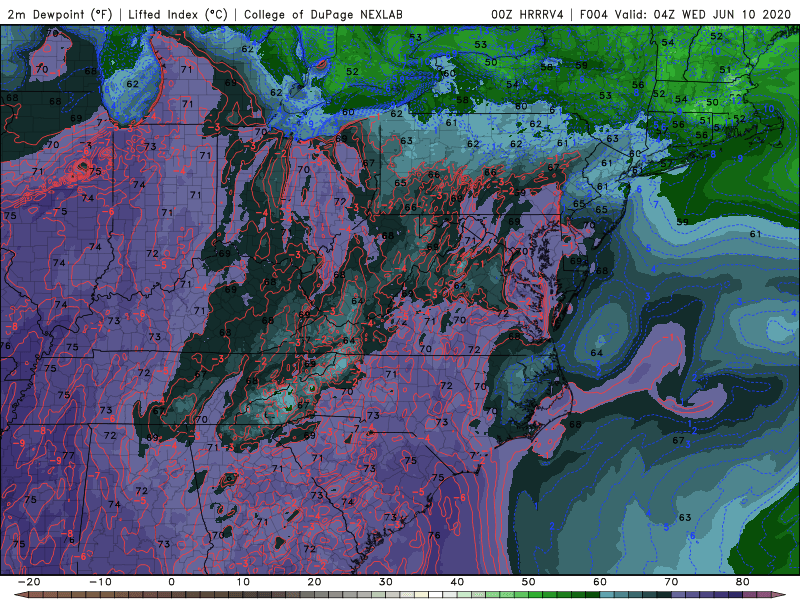Click the '20' label on the color scale
800x600 pixels.
click(x=314, y=582)
